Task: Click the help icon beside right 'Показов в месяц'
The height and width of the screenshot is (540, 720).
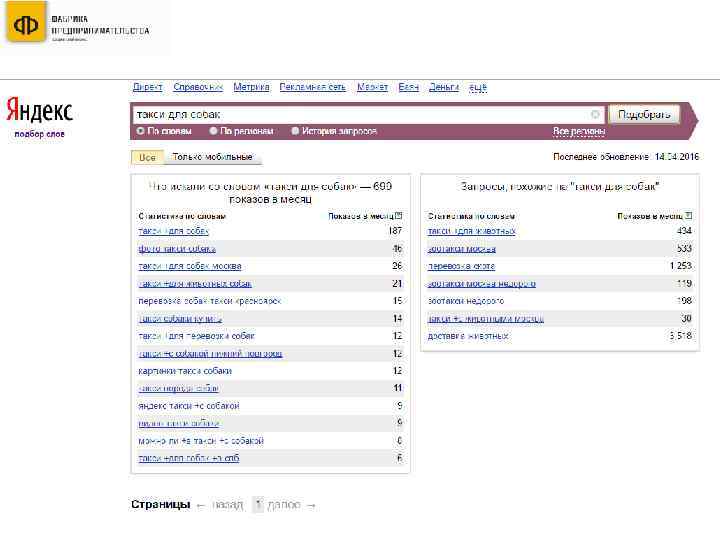Action: click(689, 215)
